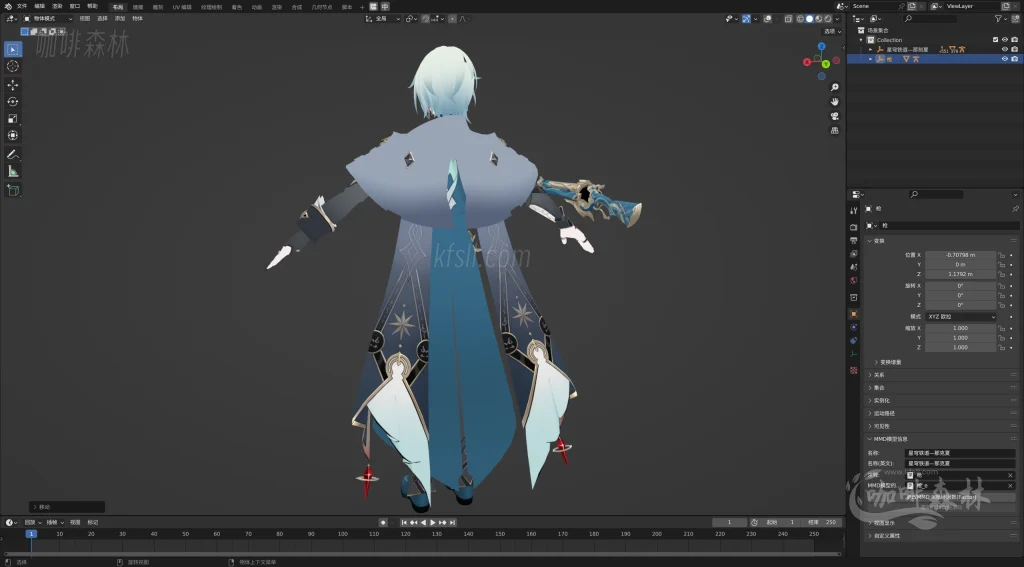Open the World properties tab
This screenshot has height=567, width=1024.
click(x=854, y=280)
